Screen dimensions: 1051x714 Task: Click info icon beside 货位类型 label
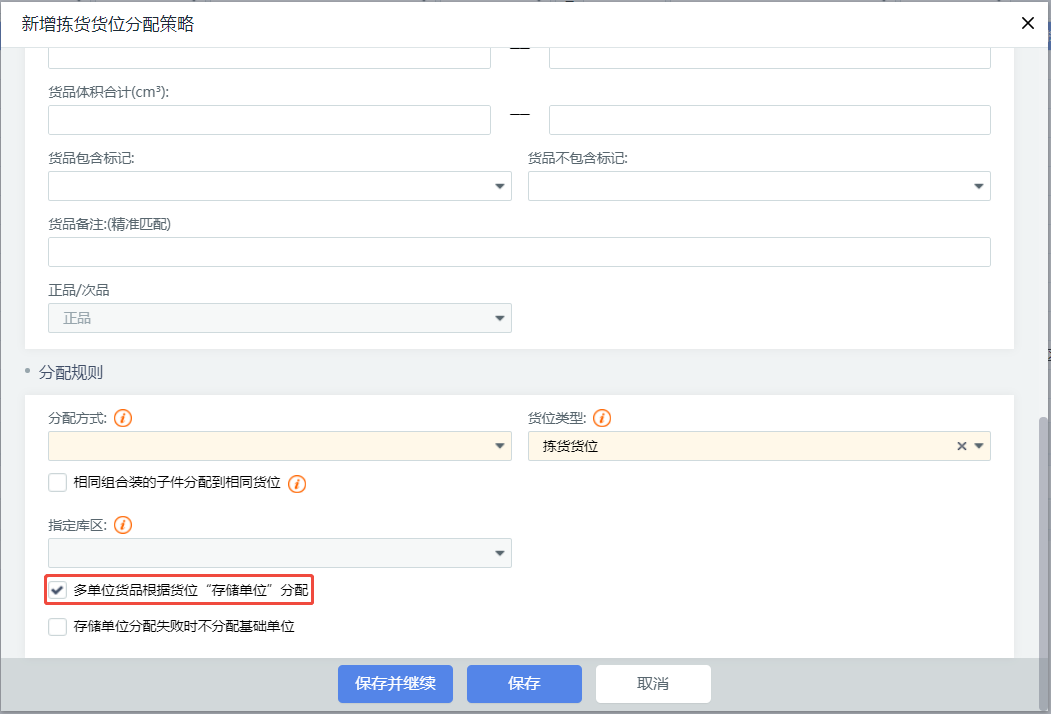pyautogui.click(x=602, y=418)
